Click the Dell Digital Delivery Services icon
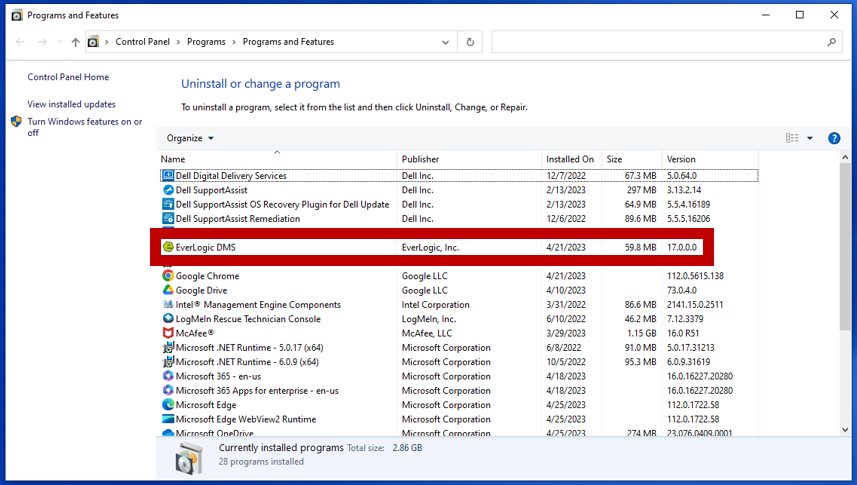The height and width of the screenshot is (485, 857). point(168,176)
